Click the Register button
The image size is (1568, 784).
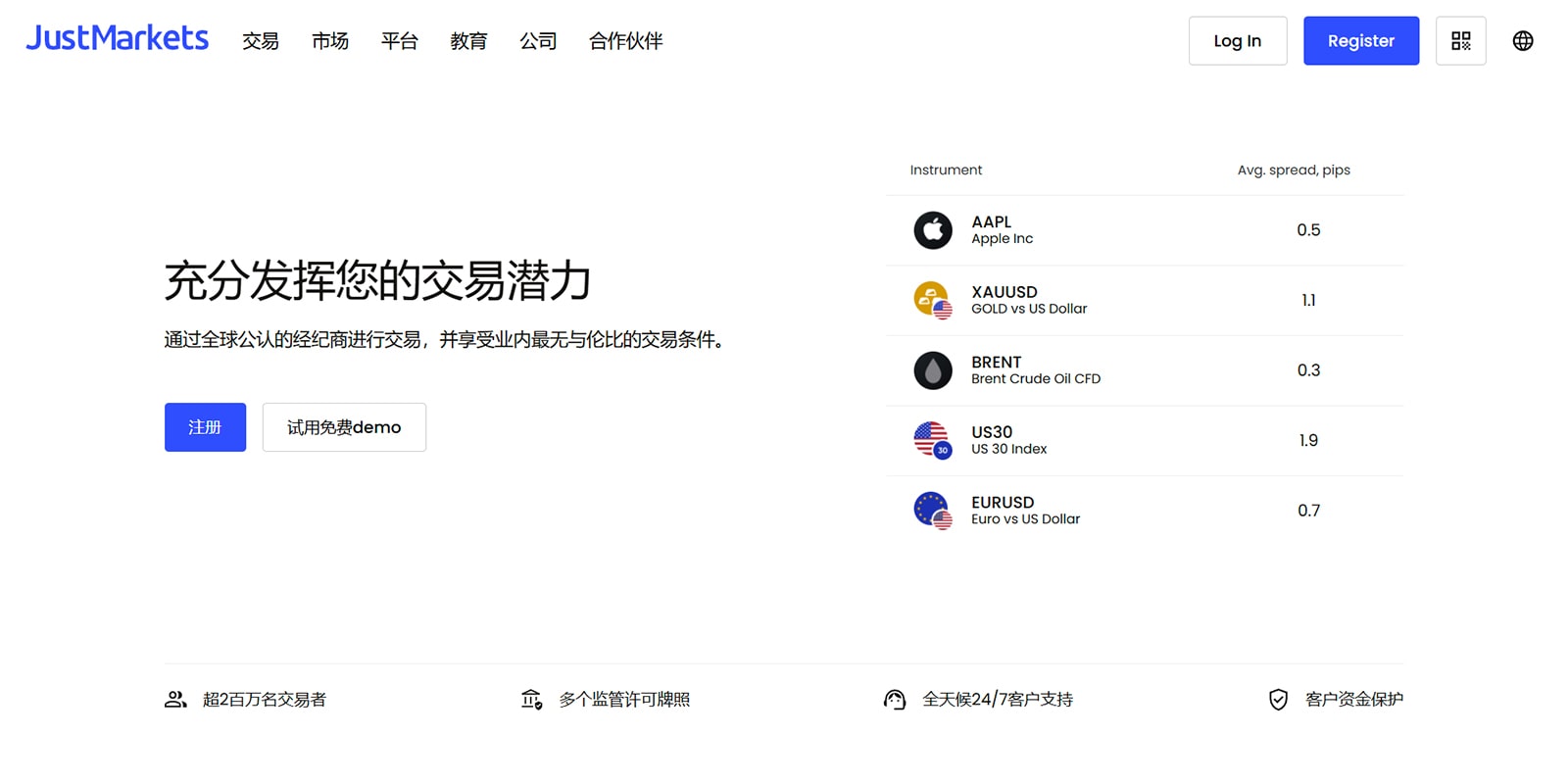click(1361, 41)
